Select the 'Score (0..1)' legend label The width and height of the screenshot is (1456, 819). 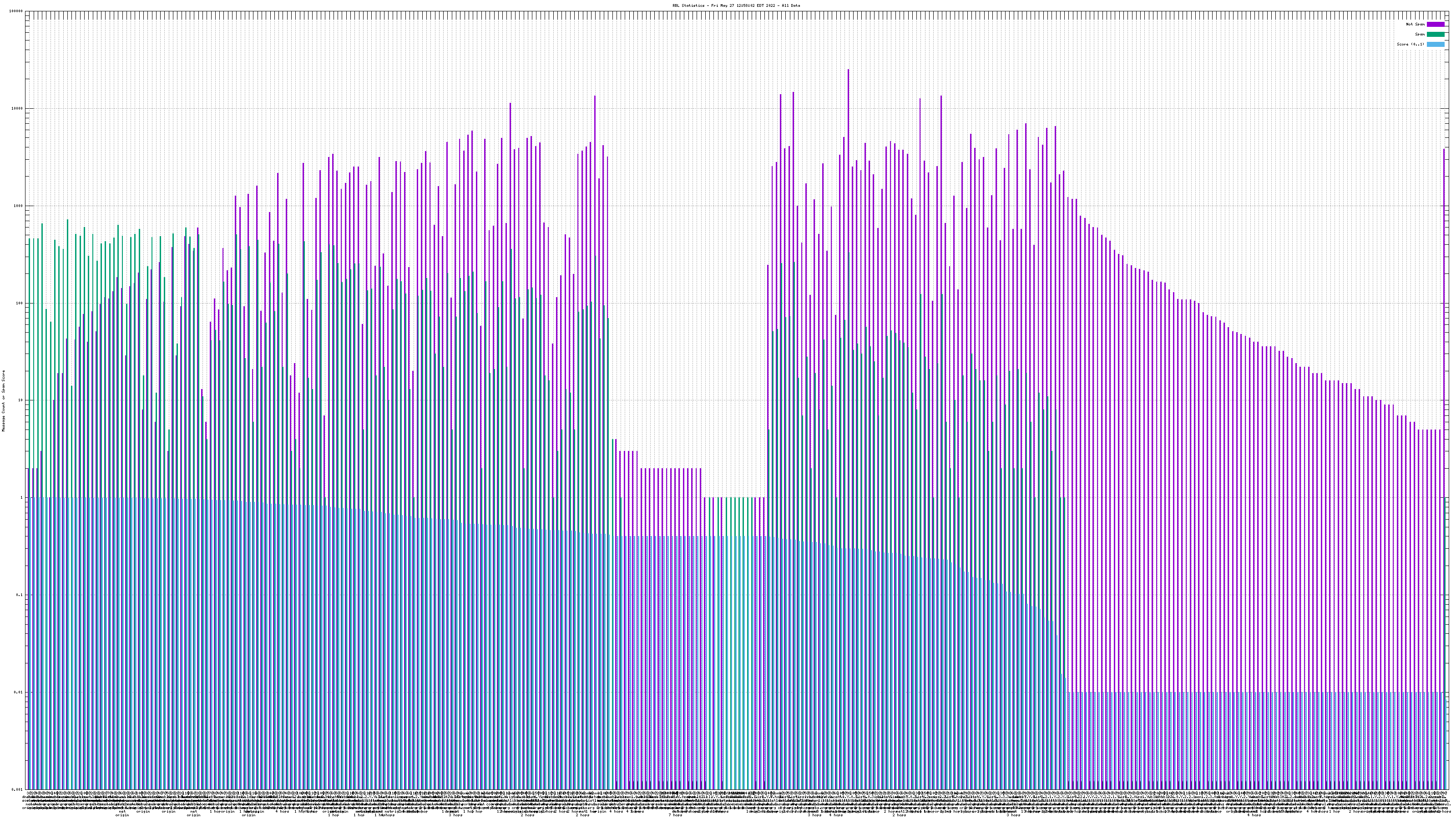coord(1410,44)
